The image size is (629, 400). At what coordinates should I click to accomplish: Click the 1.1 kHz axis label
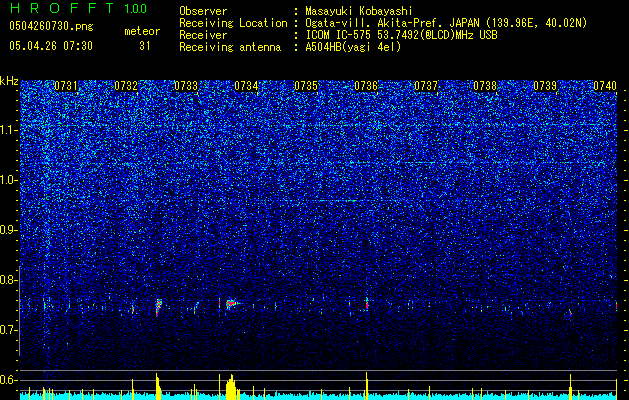tap(9, 130)
